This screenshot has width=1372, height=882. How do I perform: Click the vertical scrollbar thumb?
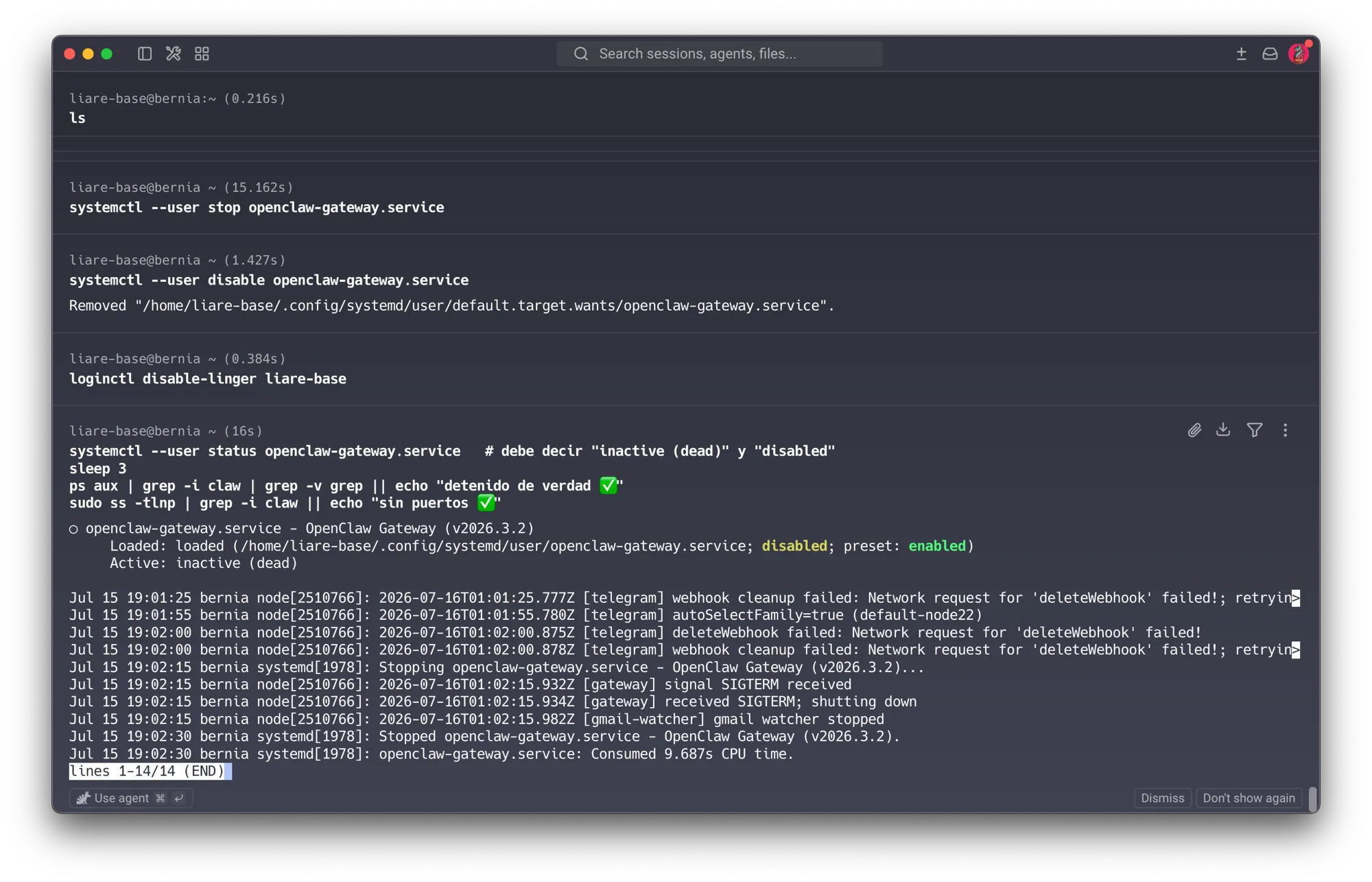(1312, 798)
